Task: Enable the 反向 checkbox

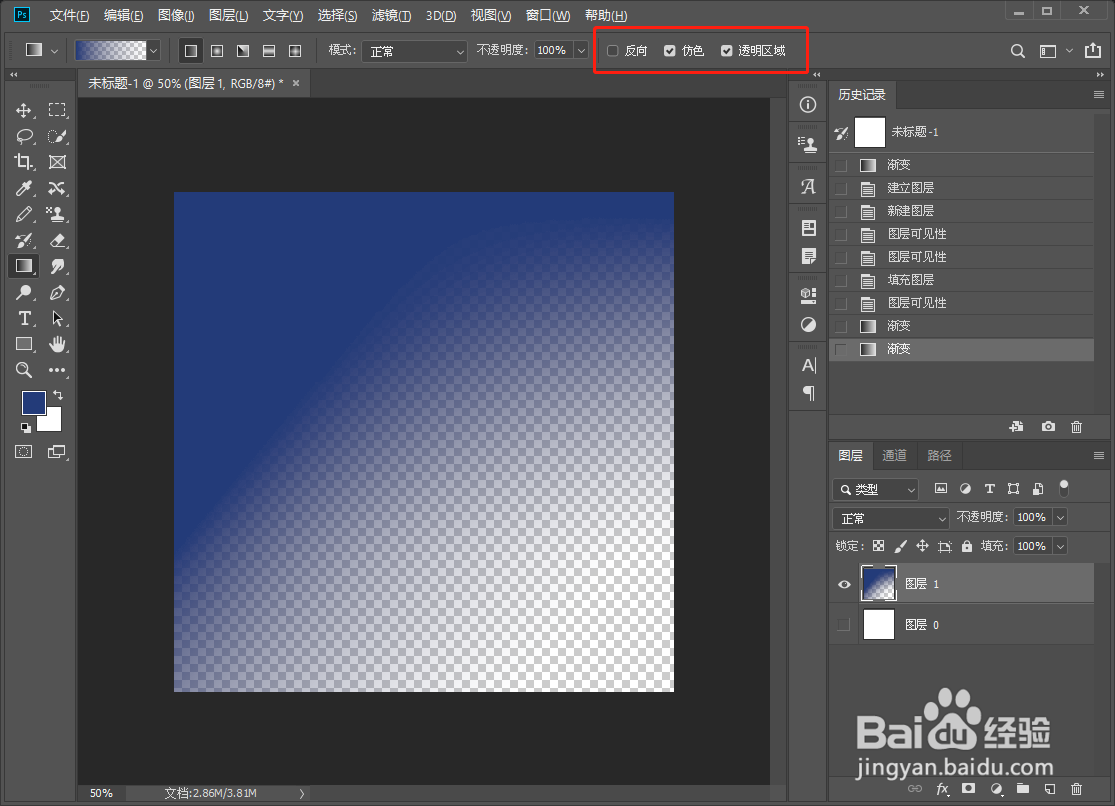Action: coord(613,51)
